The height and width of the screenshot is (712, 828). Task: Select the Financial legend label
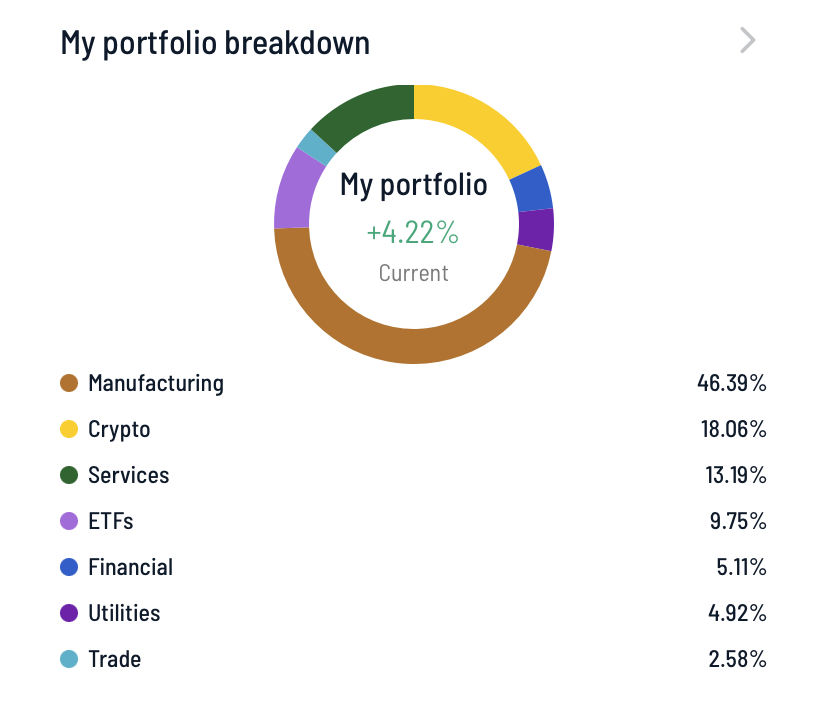pyautogui.click(x=130, y=567)
